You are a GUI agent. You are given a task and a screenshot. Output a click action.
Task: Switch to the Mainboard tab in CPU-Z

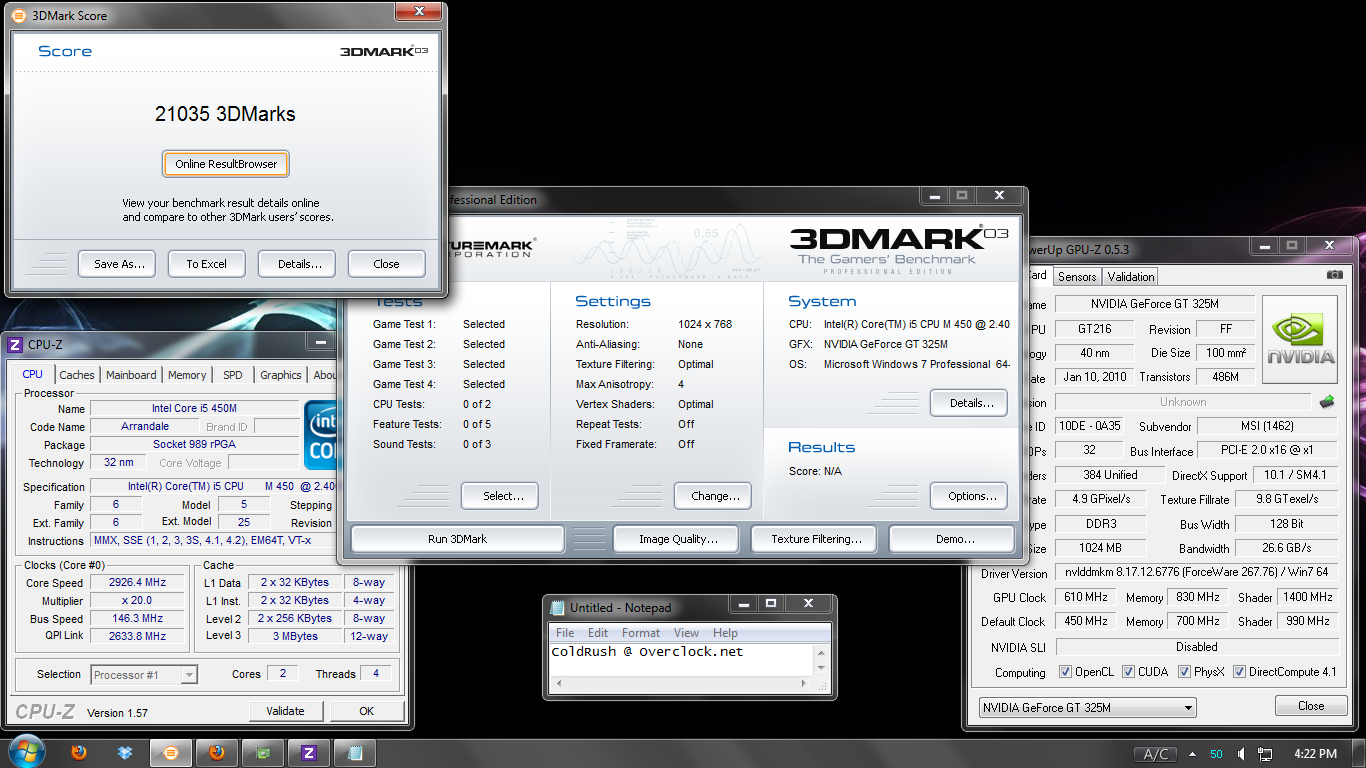(x=131, y=375)
